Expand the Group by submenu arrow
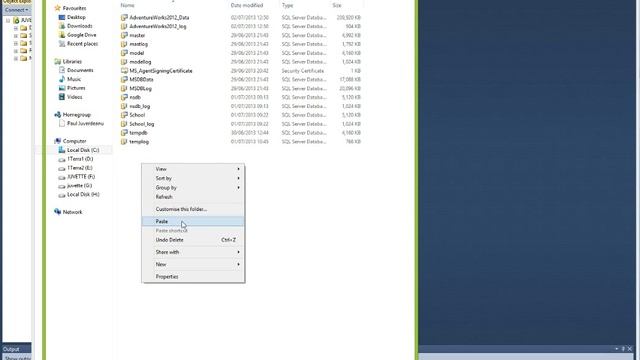This screenshot has height=360, width=640. click(238, 188)
